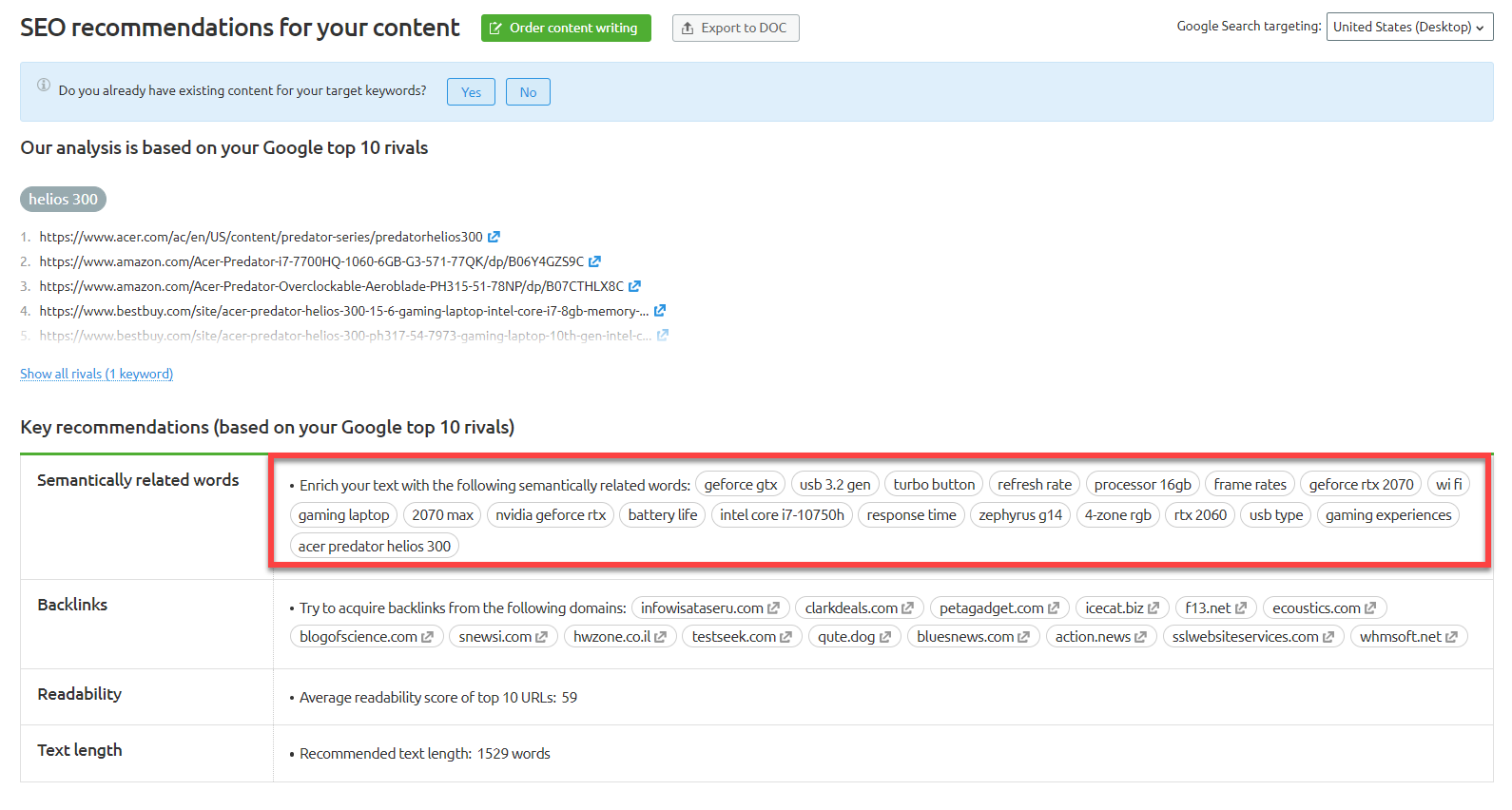Image resolution: width=1512 pixels, height=810 pixels.
Task: Open the Amazon Acer-Predator-i7-7700HQ URL
Action: (x=312, y=261)
